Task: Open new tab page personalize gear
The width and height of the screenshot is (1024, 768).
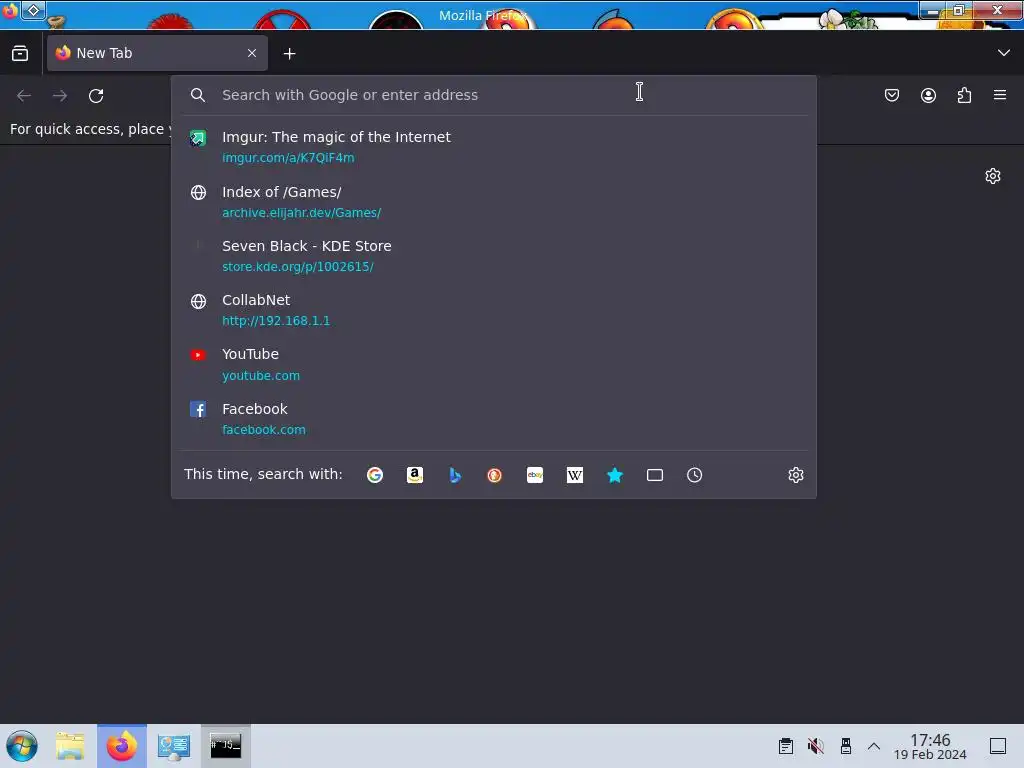Action: coord(993,176)
